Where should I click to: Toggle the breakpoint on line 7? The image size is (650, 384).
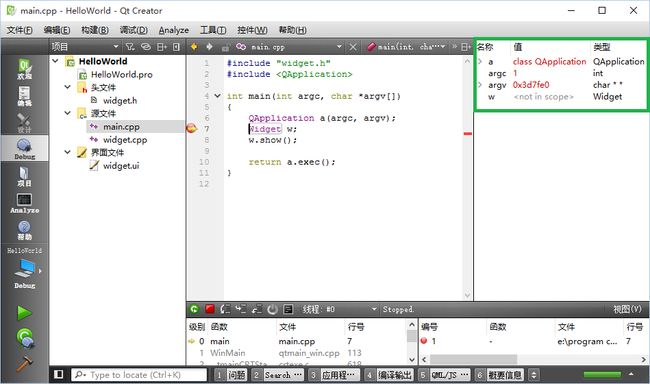click(192, 129)
